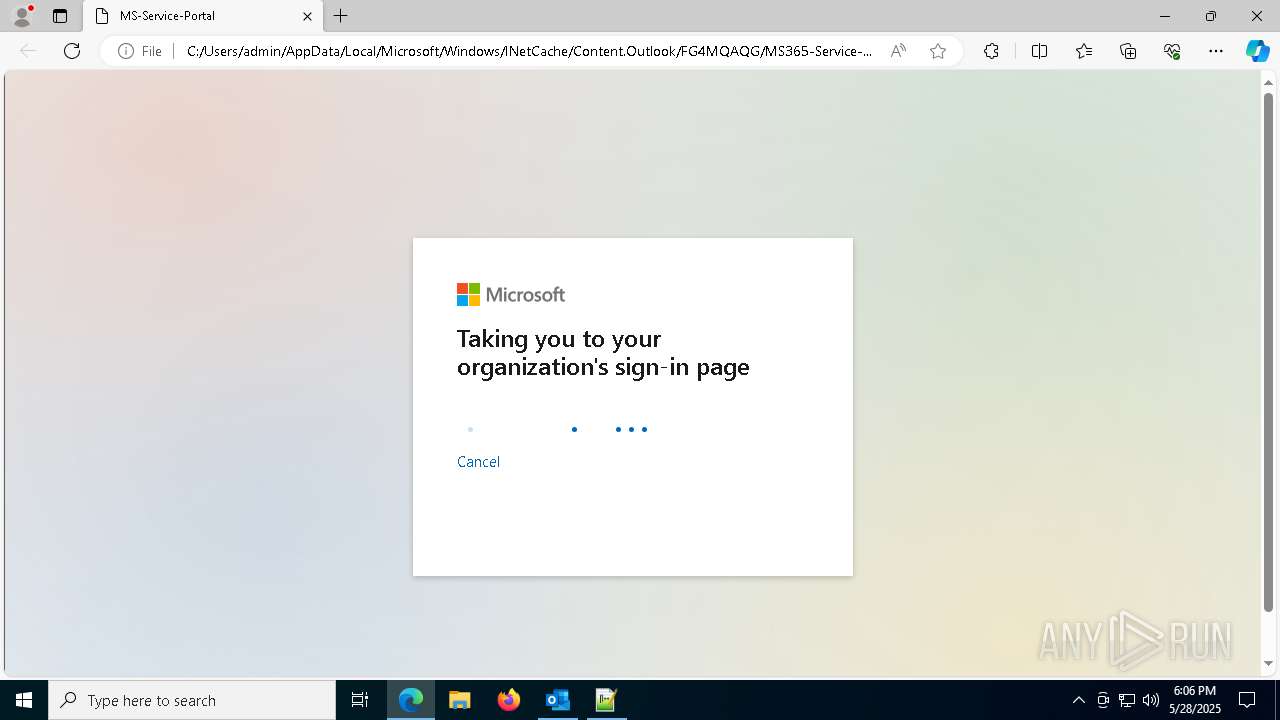The height and width of the screenshot is (720, 1280).
Task: Go back to the previous page
Action: coord(28,51)
